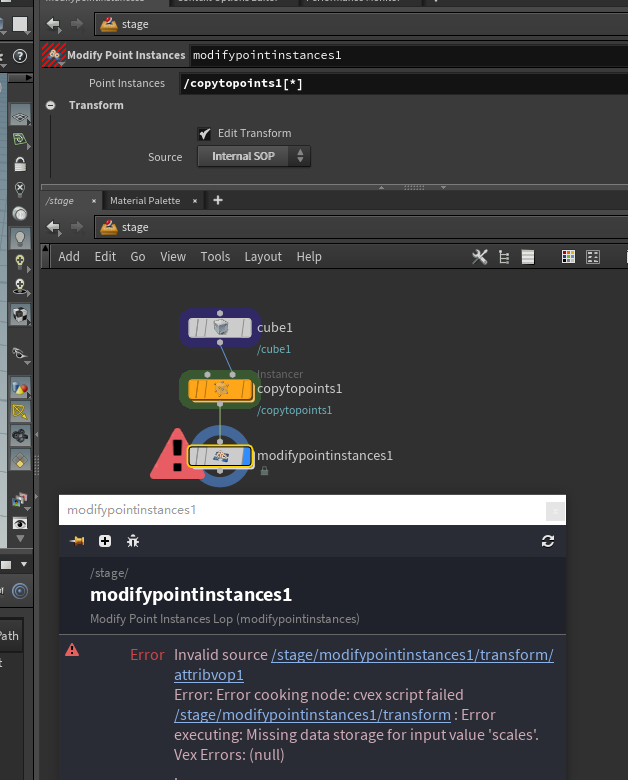Uncheck the Edit Transform checkbox

pyautogui.click(x=204, y=133)
